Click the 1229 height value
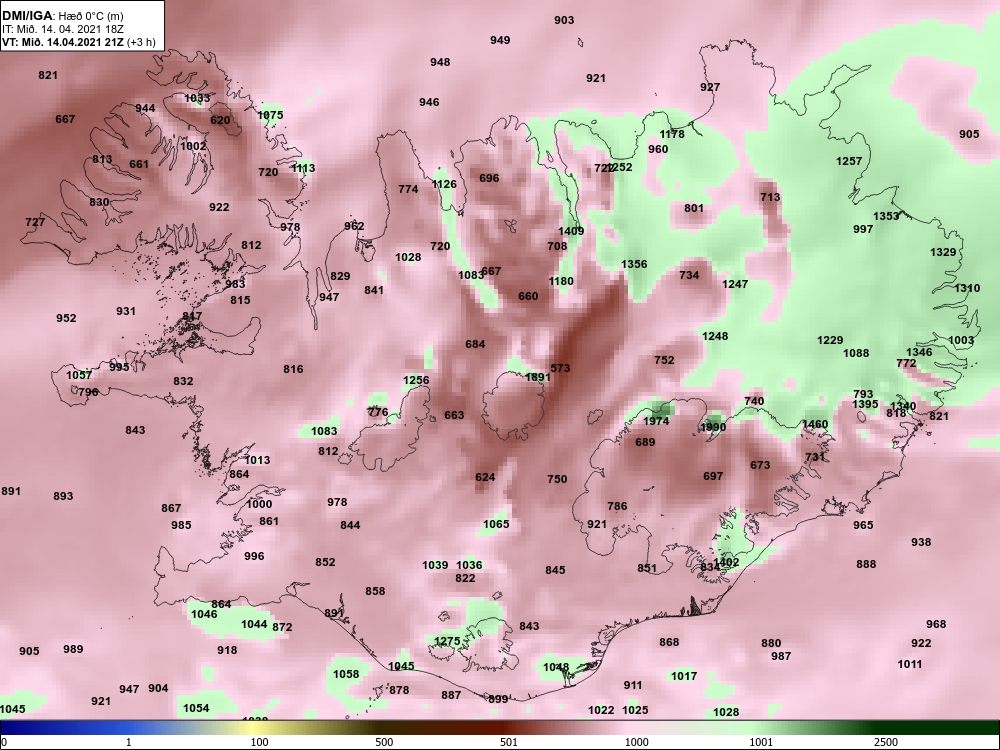 (830, 341)
